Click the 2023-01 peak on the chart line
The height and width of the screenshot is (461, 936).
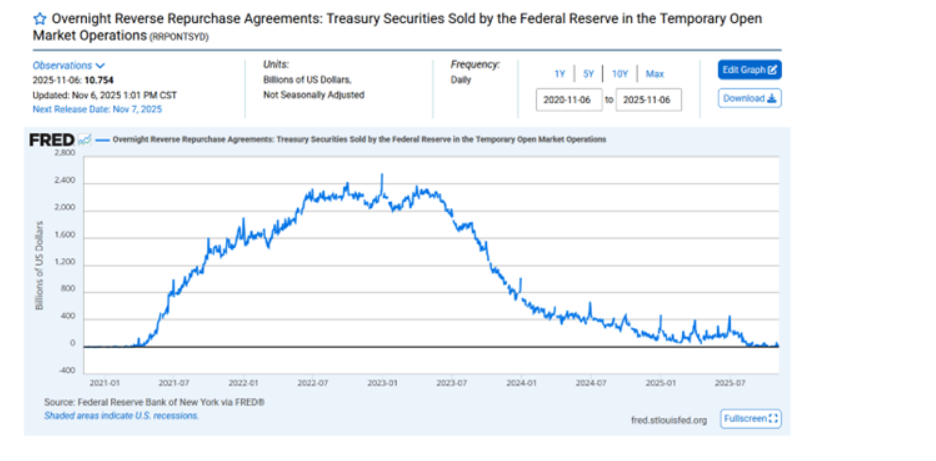coord(382,176)
